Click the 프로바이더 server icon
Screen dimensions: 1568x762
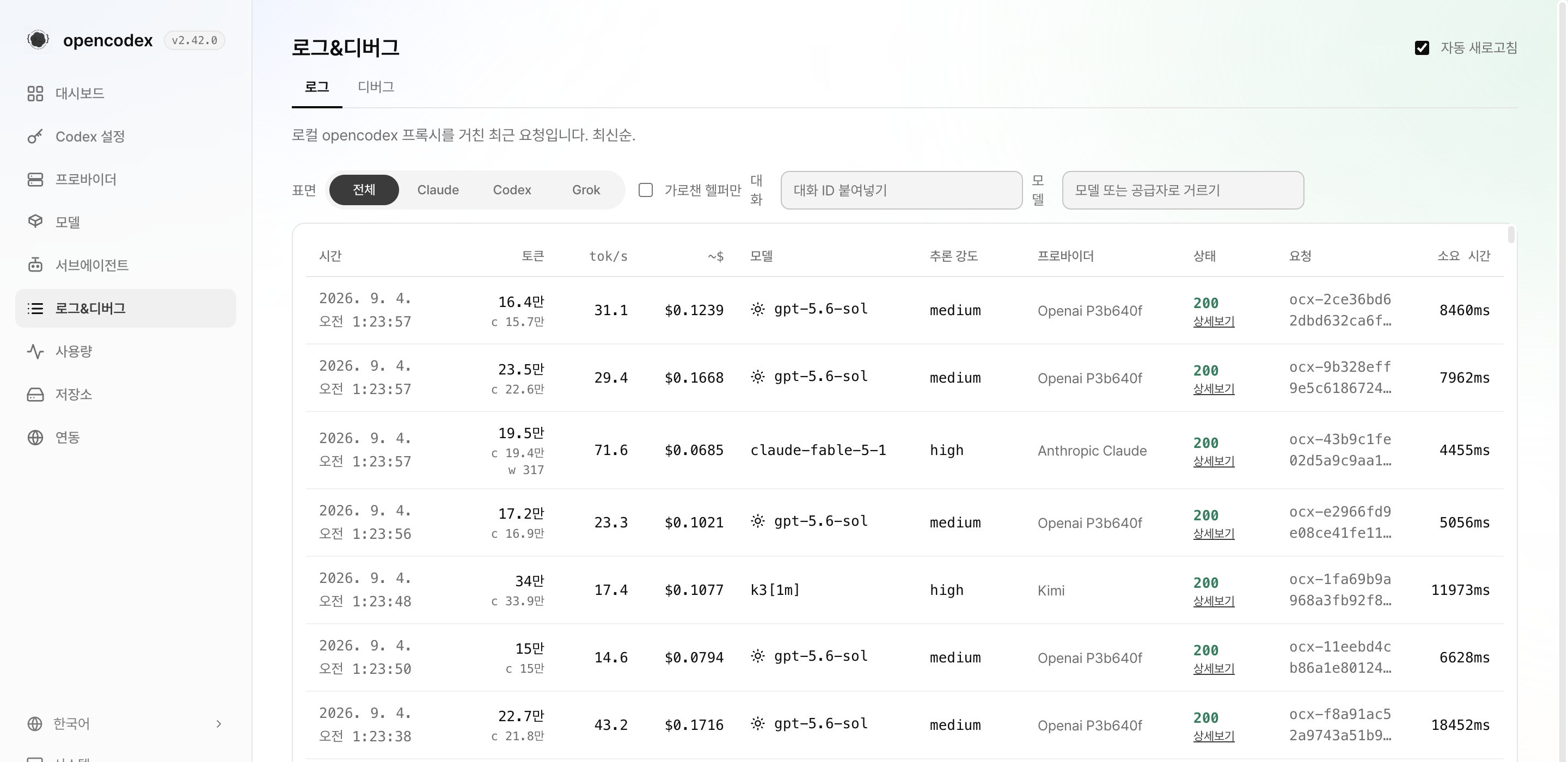(x=35, y=180)
